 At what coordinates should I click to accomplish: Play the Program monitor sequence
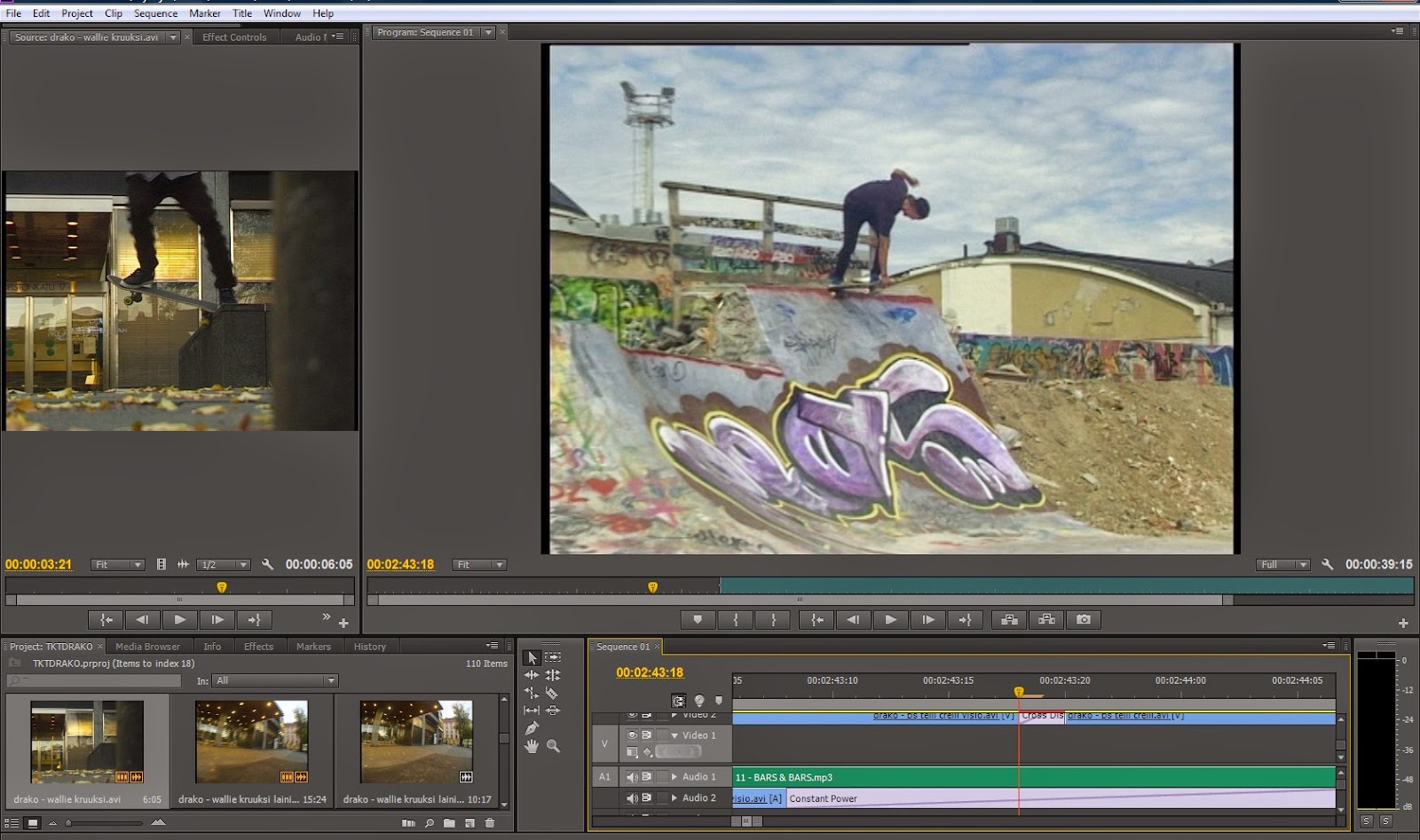coord(890,620)
